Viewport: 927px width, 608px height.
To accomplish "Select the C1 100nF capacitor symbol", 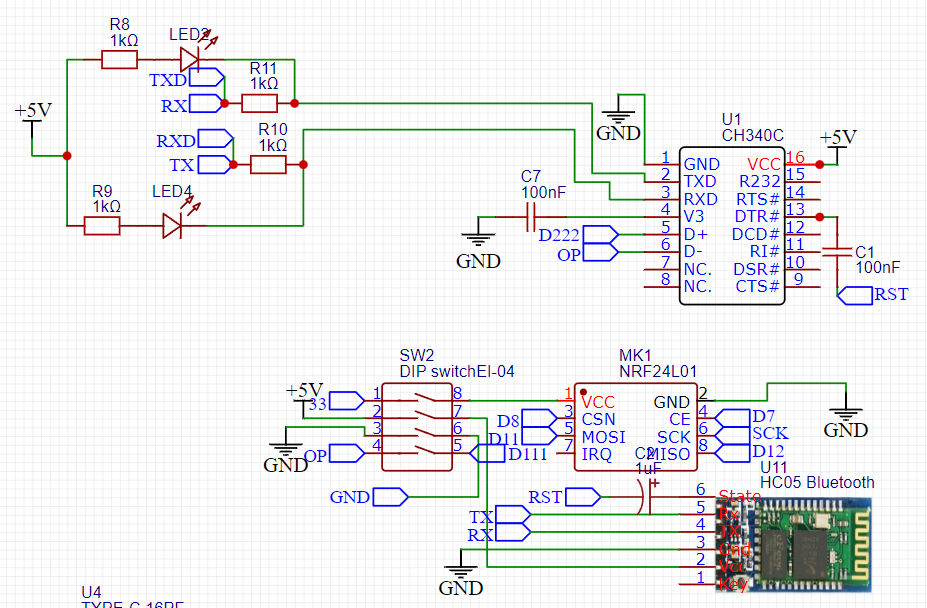I will click(x=837, y=253).
